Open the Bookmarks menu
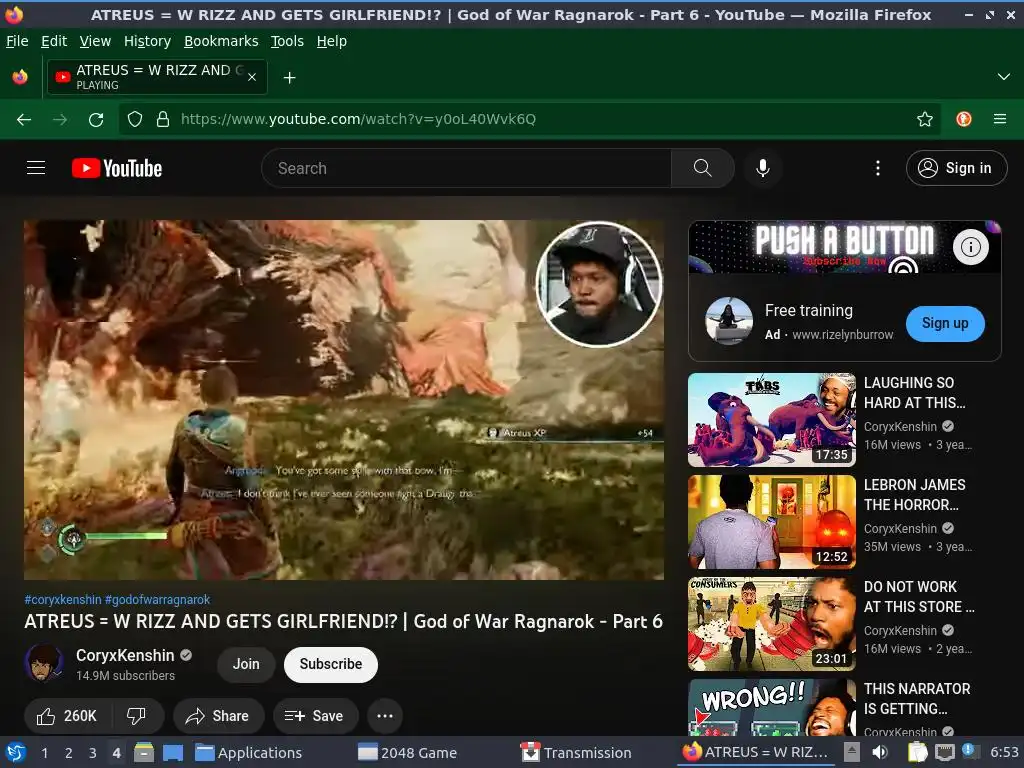This screenshot has width=1024, height=768. coord(221,41)
